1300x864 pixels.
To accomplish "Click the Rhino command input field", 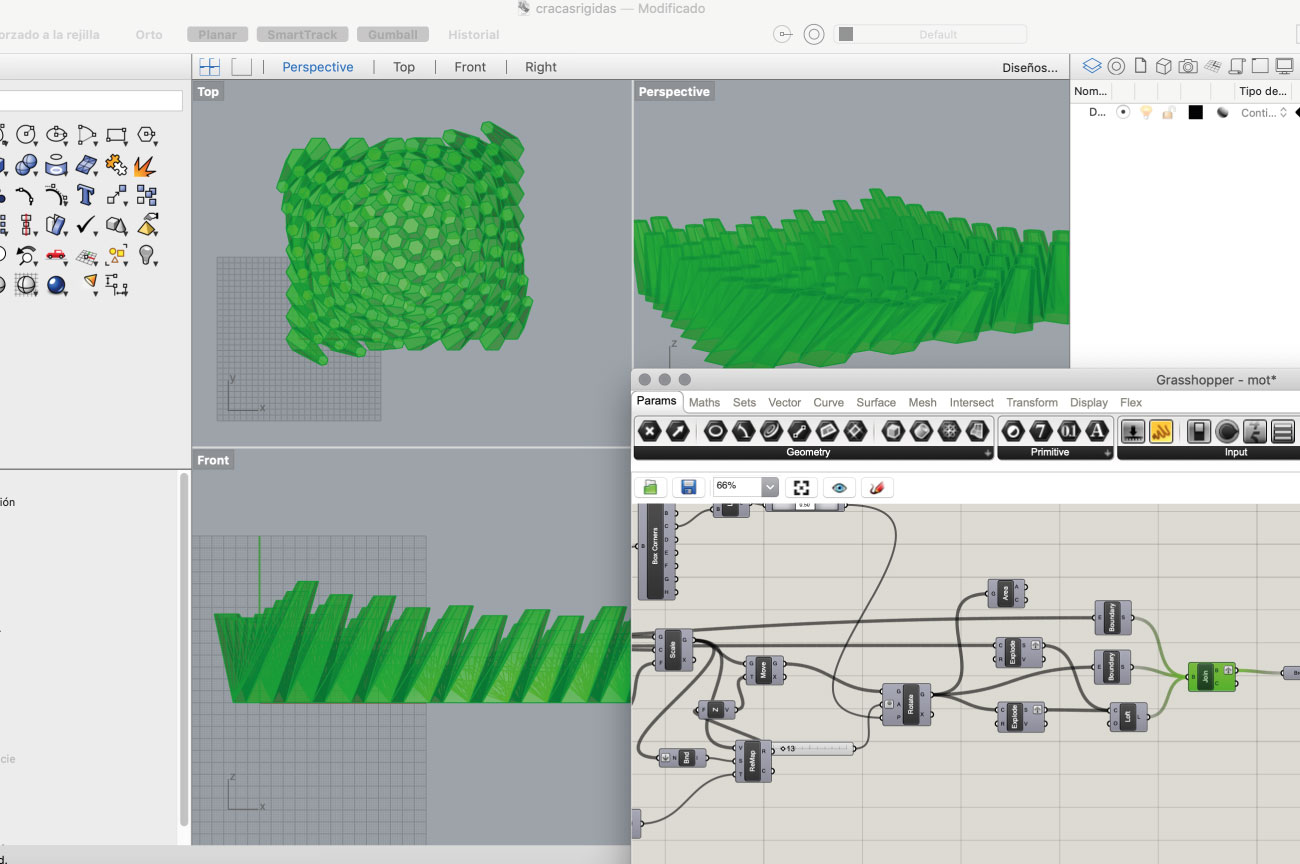I will point(90,101).
